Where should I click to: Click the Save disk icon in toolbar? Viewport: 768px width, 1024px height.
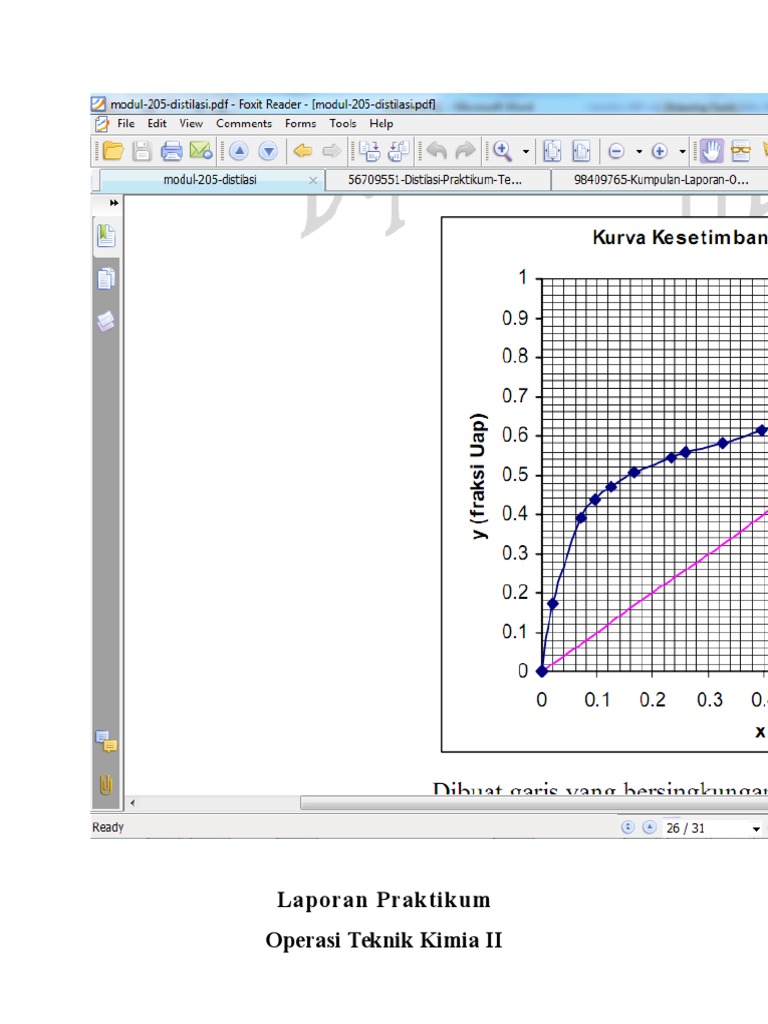click(143, 151)
